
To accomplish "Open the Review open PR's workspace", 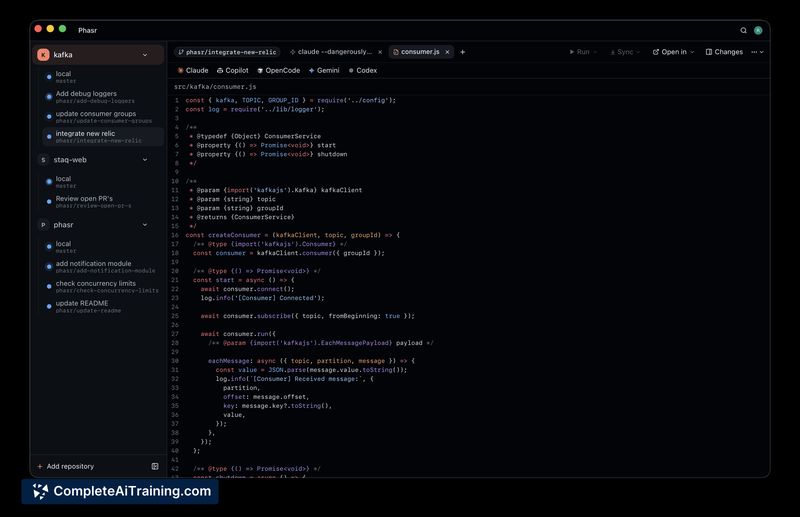I will [102, 202].
